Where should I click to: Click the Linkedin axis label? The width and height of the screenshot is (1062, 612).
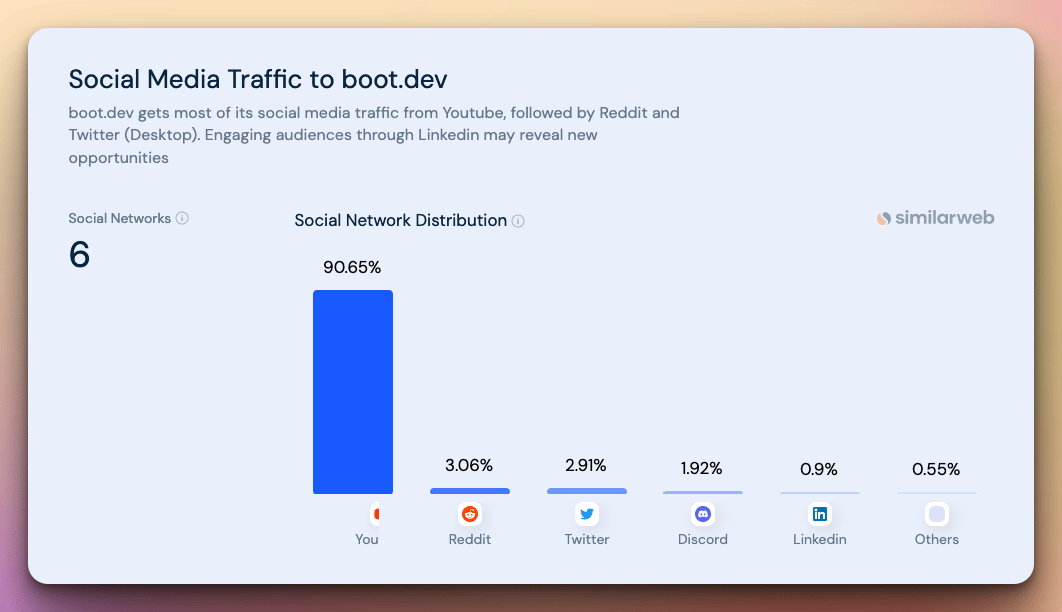point(820,540)
